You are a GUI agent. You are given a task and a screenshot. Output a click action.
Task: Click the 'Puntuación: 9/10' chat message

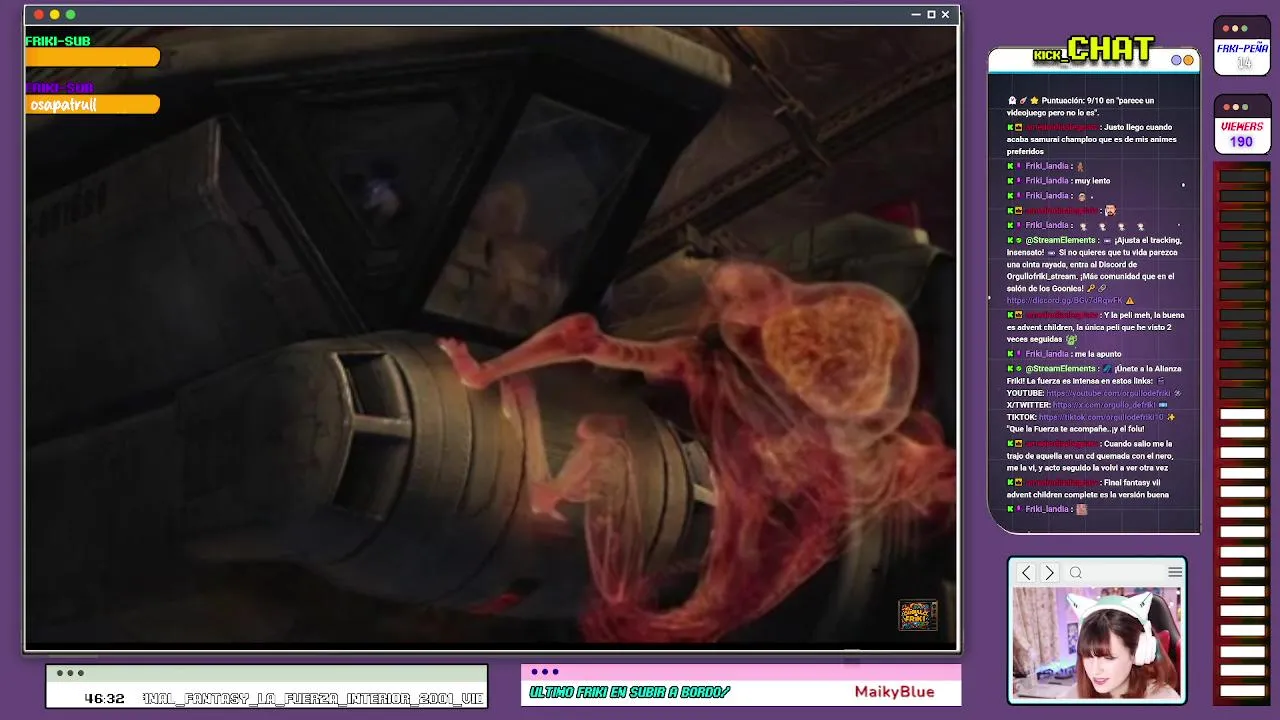(1081, 107)
